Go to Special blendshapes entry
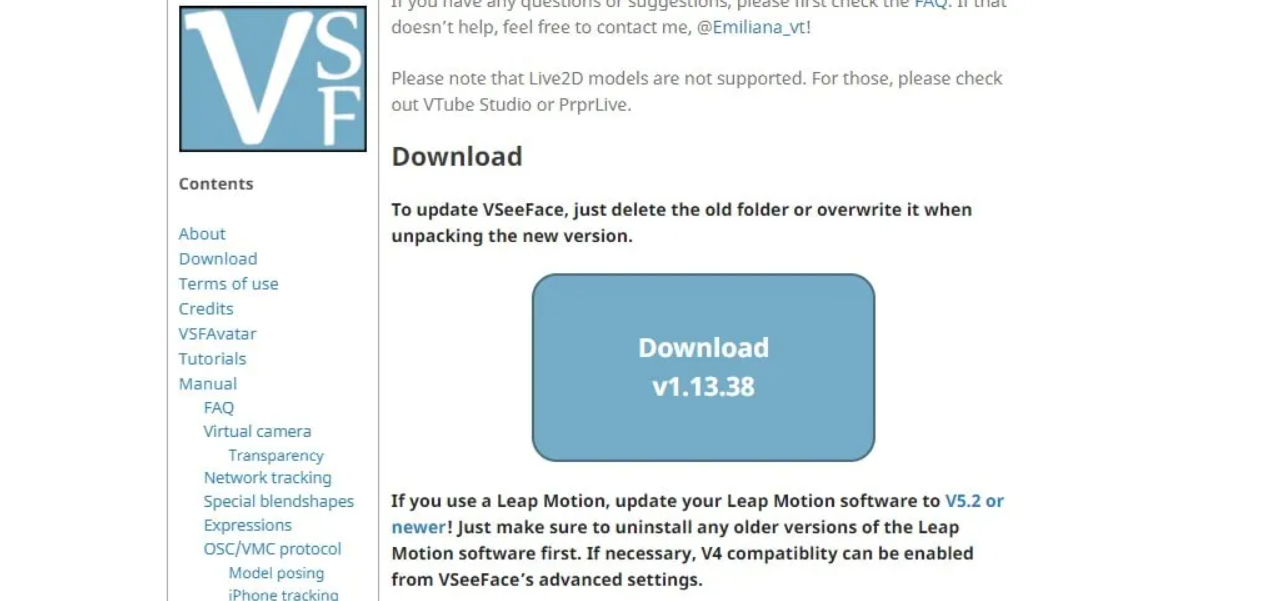Image resolution: width=1263 pixels, height=601 pixels. click(279, 502)
